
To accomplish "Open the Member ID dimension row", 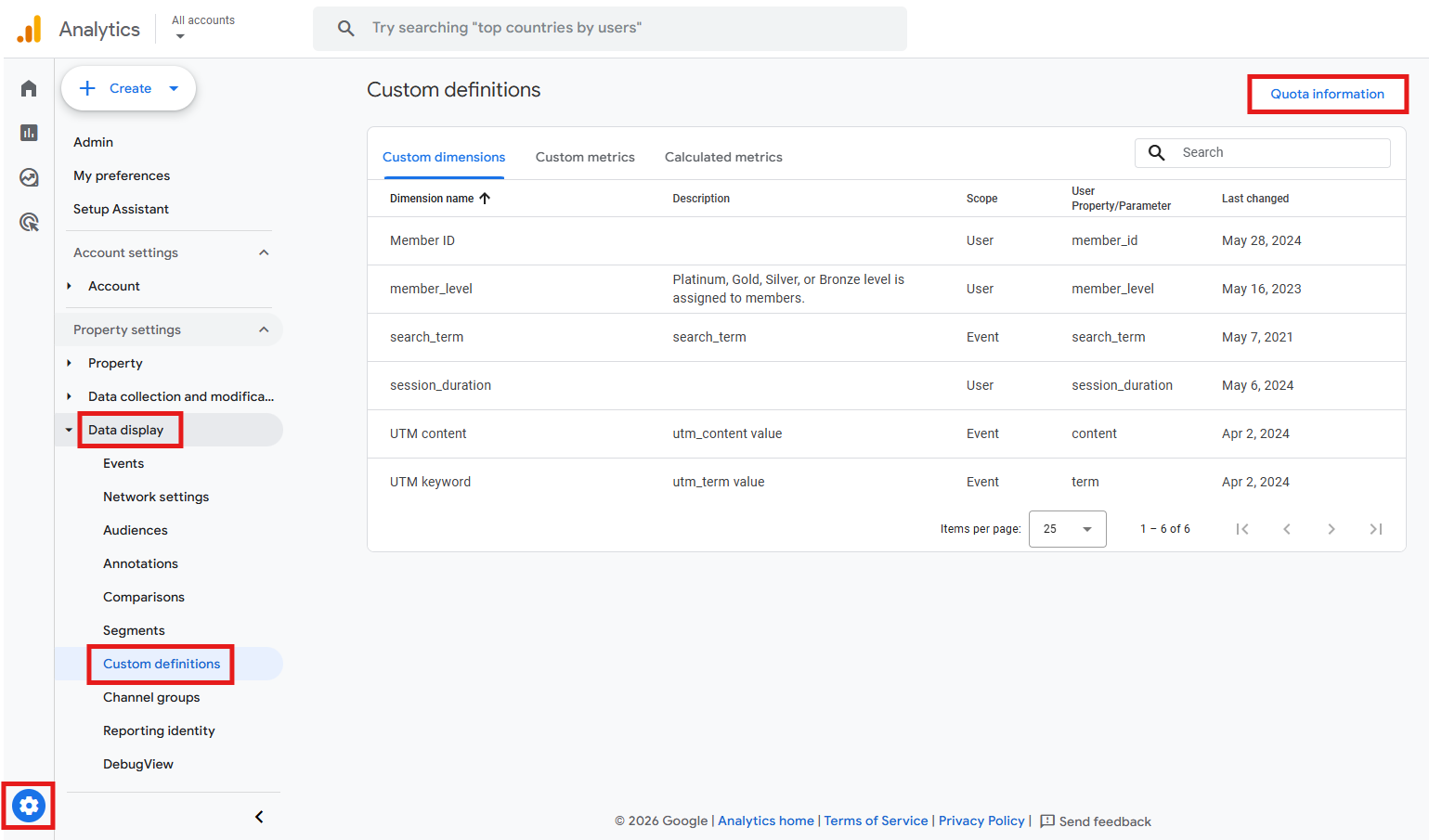I will pyautogui.click(x=887, y=240).
